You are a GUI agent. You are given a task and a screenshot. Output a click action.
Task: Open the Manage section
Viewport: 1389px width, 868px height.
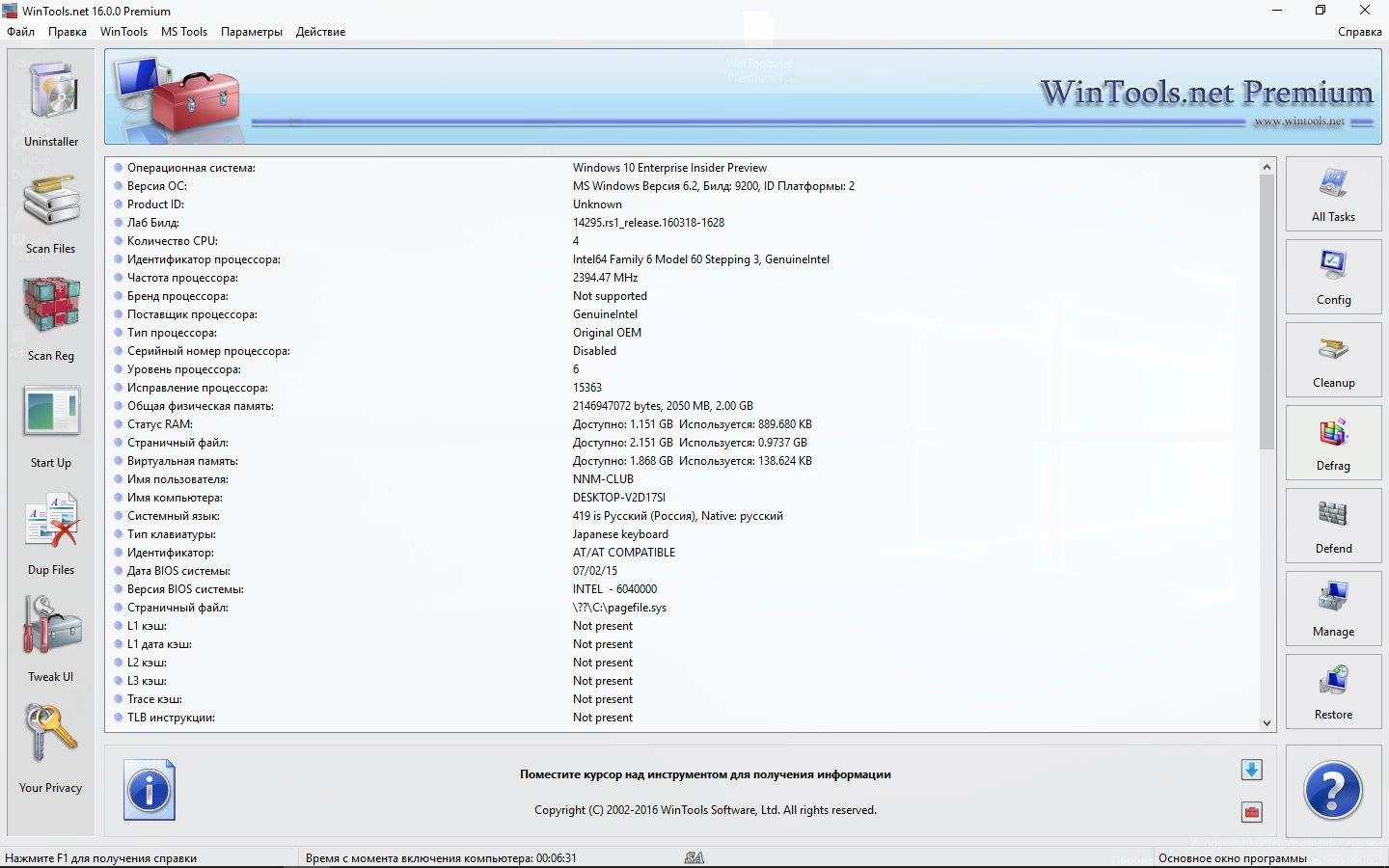pos(1333,609)
